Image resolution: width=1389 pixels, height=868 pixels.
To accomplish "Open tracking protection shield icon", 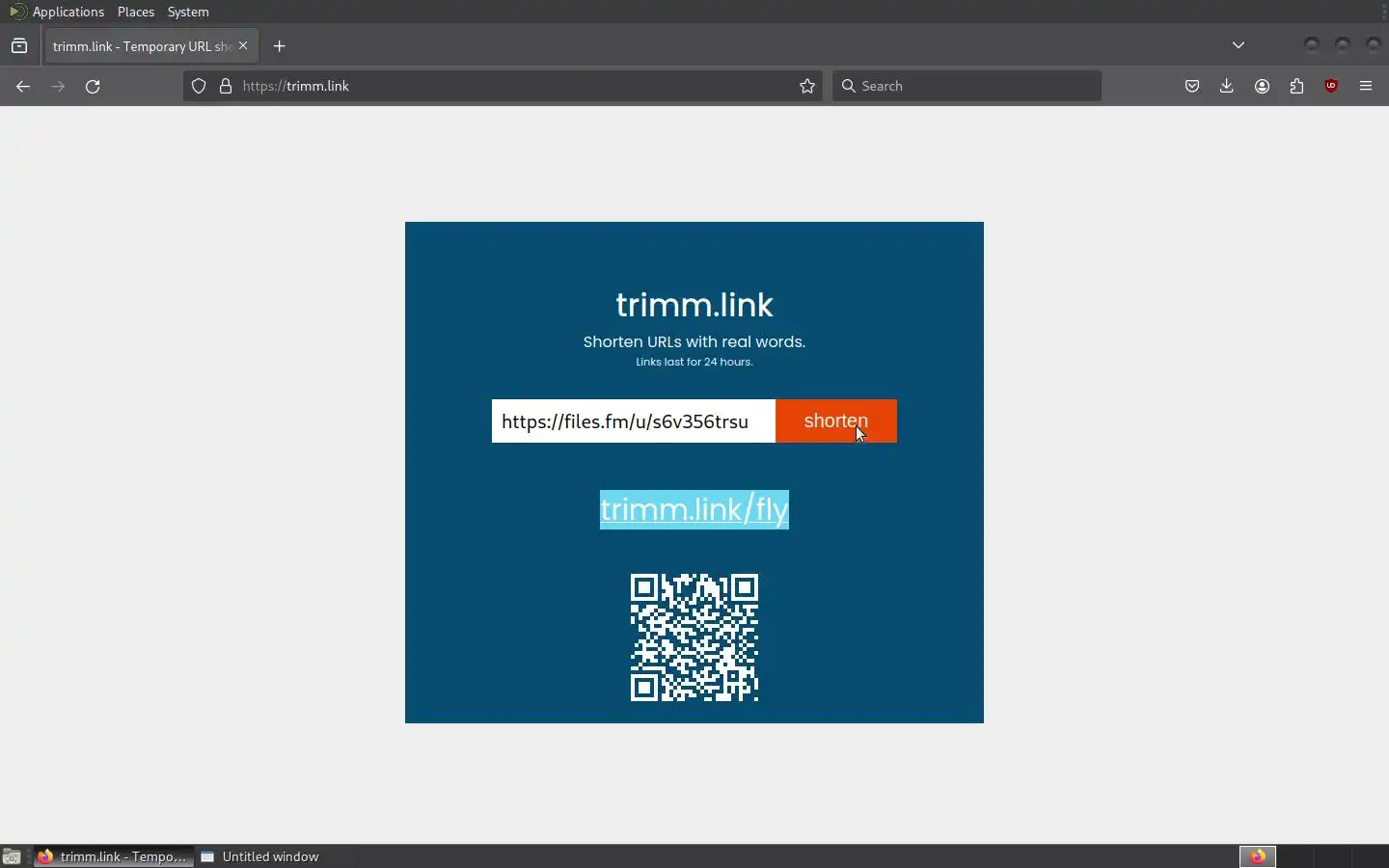I will (x=199, y=86).
